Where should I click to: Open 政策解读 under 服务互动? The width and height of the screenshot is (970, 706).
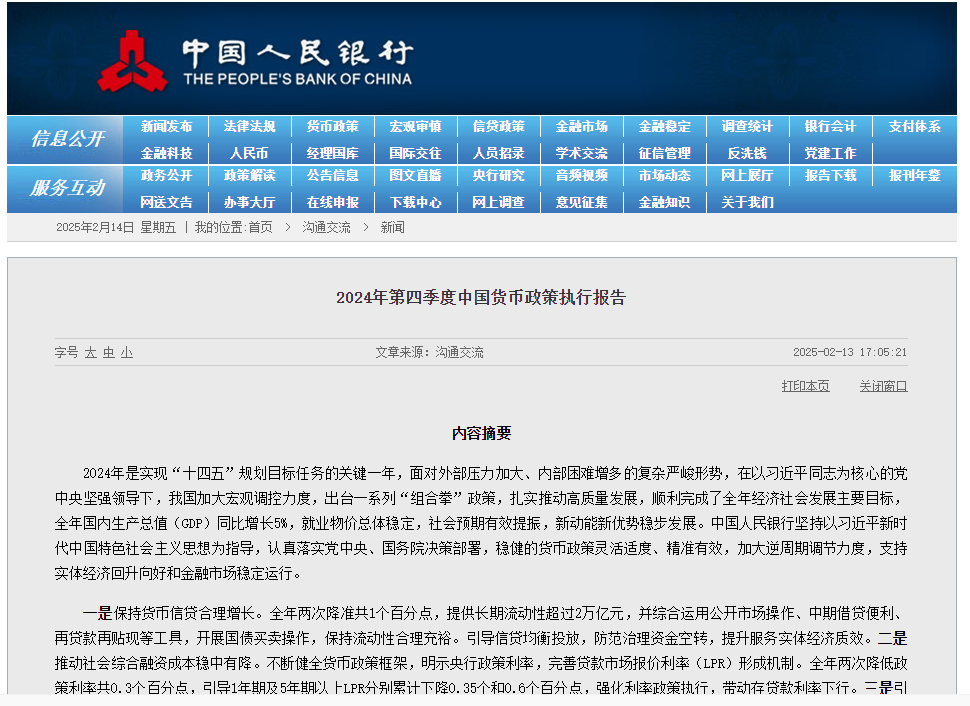[249, 176]
